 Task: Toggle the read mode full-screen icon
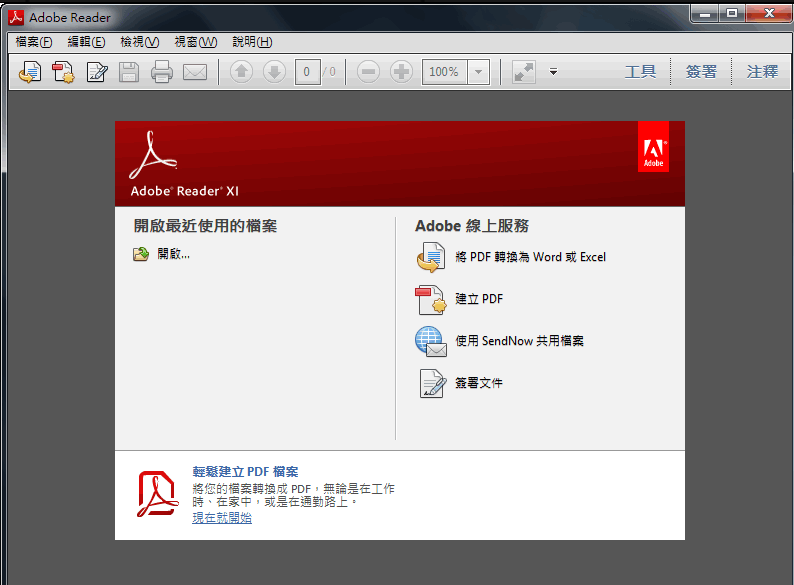pyautogui.click(x=524, y=72)
